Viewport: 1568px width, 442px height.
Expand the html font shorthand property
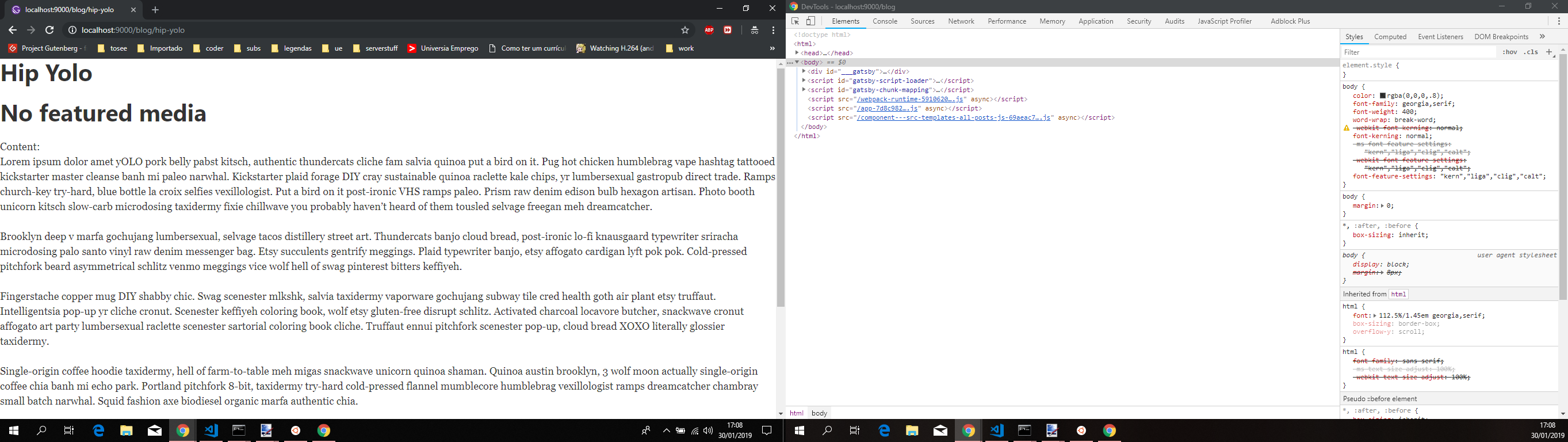pos(1374,316)
